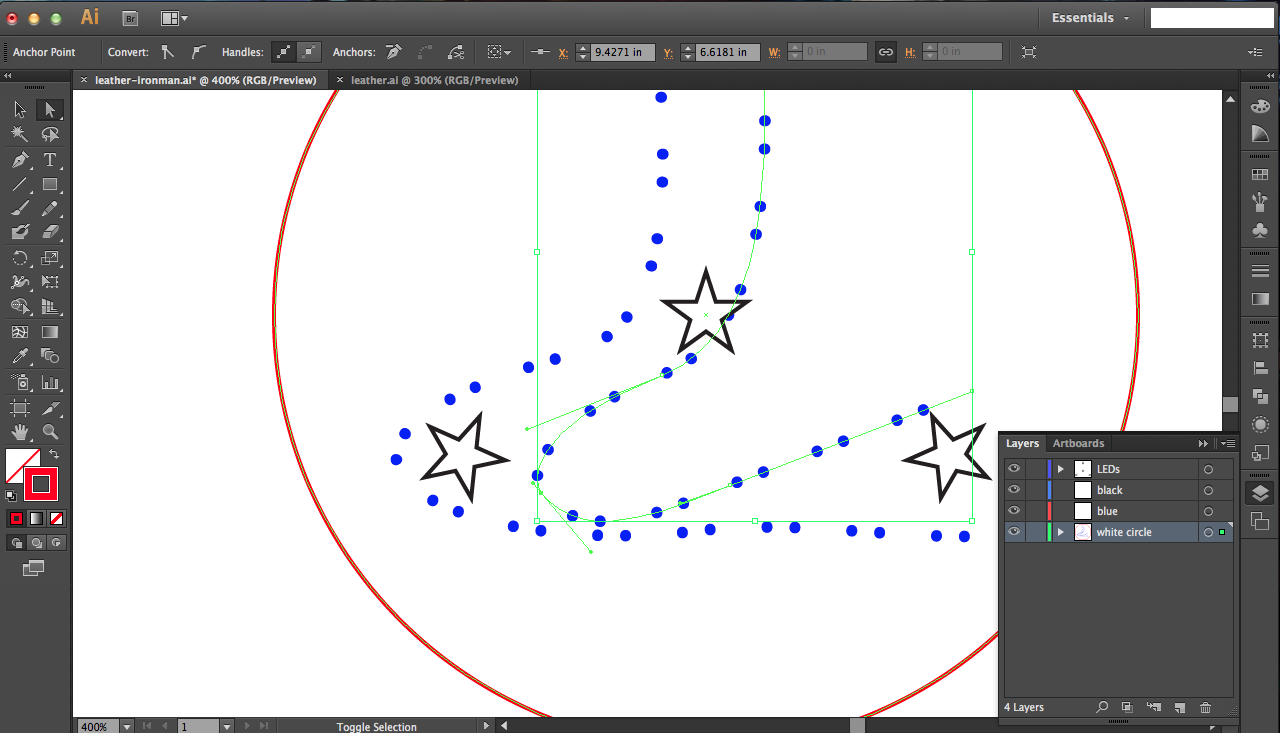Click the Fill color box
Screen dimensions: 1280x733
coord(22,466)
